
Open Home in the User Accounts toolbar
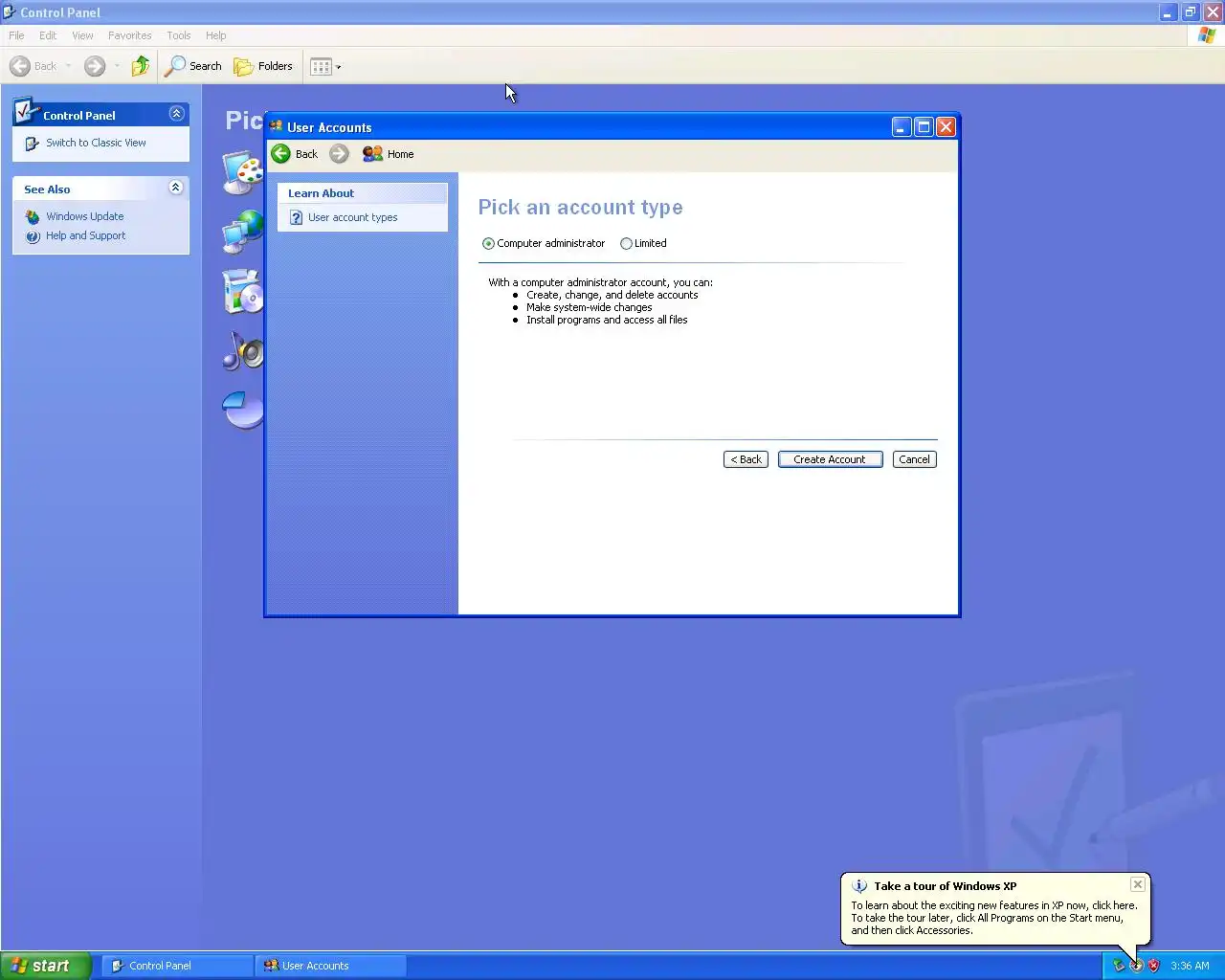click(x=389, y=154)
